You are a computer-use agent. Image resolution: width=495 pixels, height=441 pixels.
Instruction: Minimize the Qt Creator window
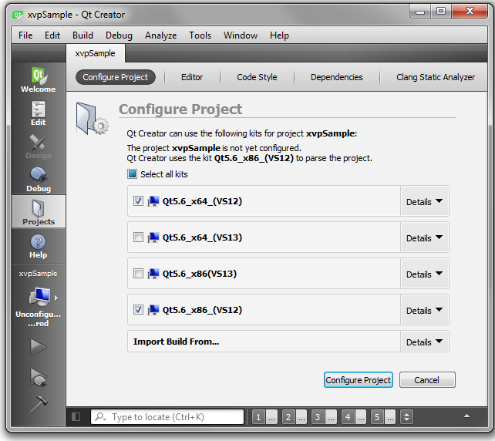click(x=420, y=12)
